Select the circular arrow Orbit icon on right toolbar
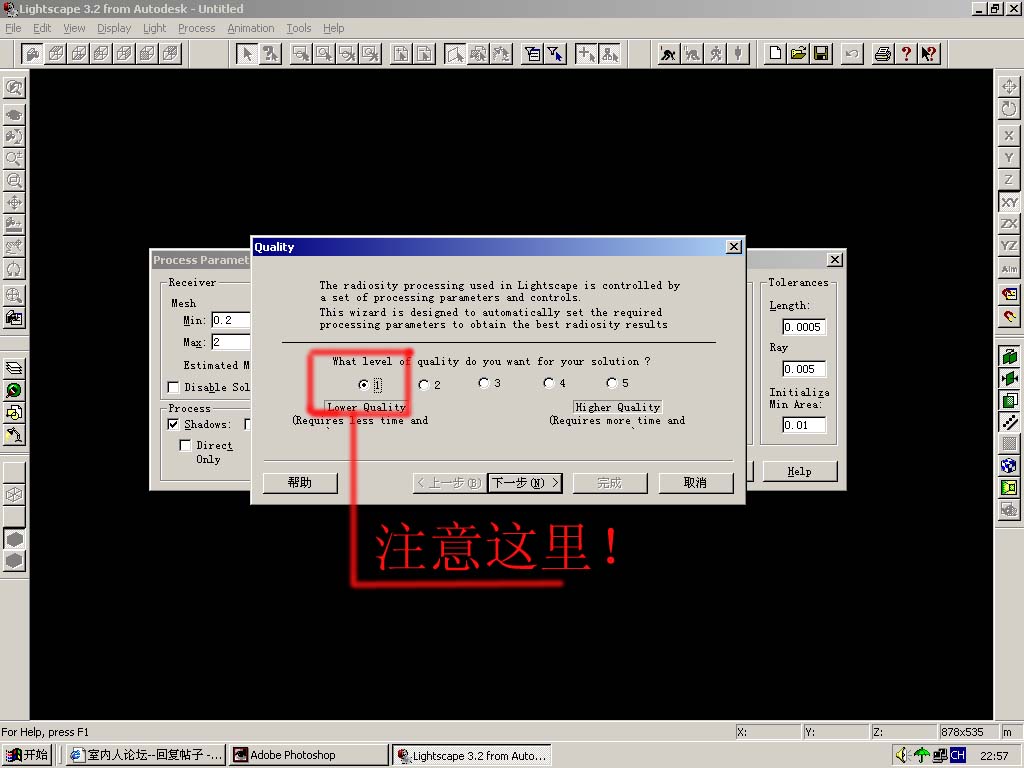Viewport: 1024px width, 768px height. point(1009,108)
